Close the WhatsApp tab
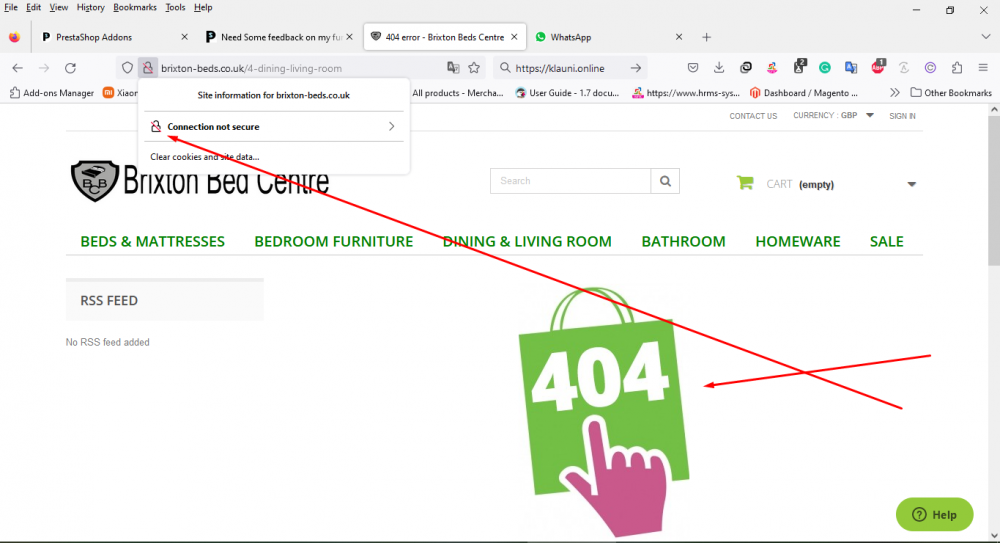The width and height of the screenshot is (1000, 543). coord(679,37)
